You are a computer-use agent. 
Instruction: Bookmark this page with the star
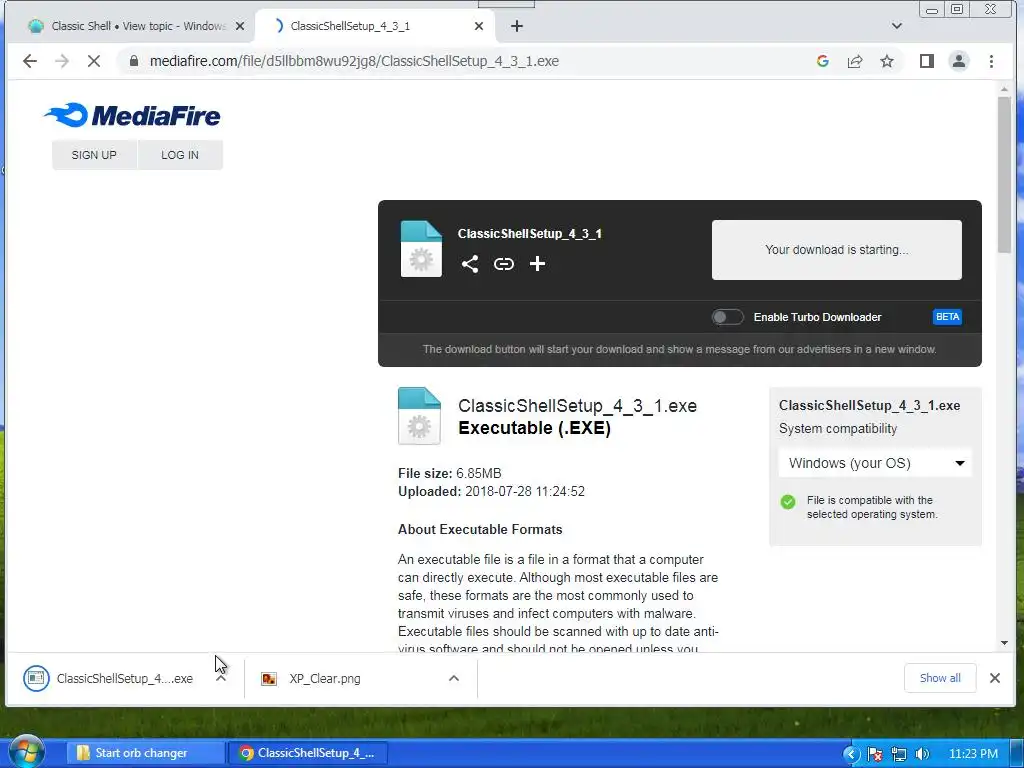click(x=887, y=61)
